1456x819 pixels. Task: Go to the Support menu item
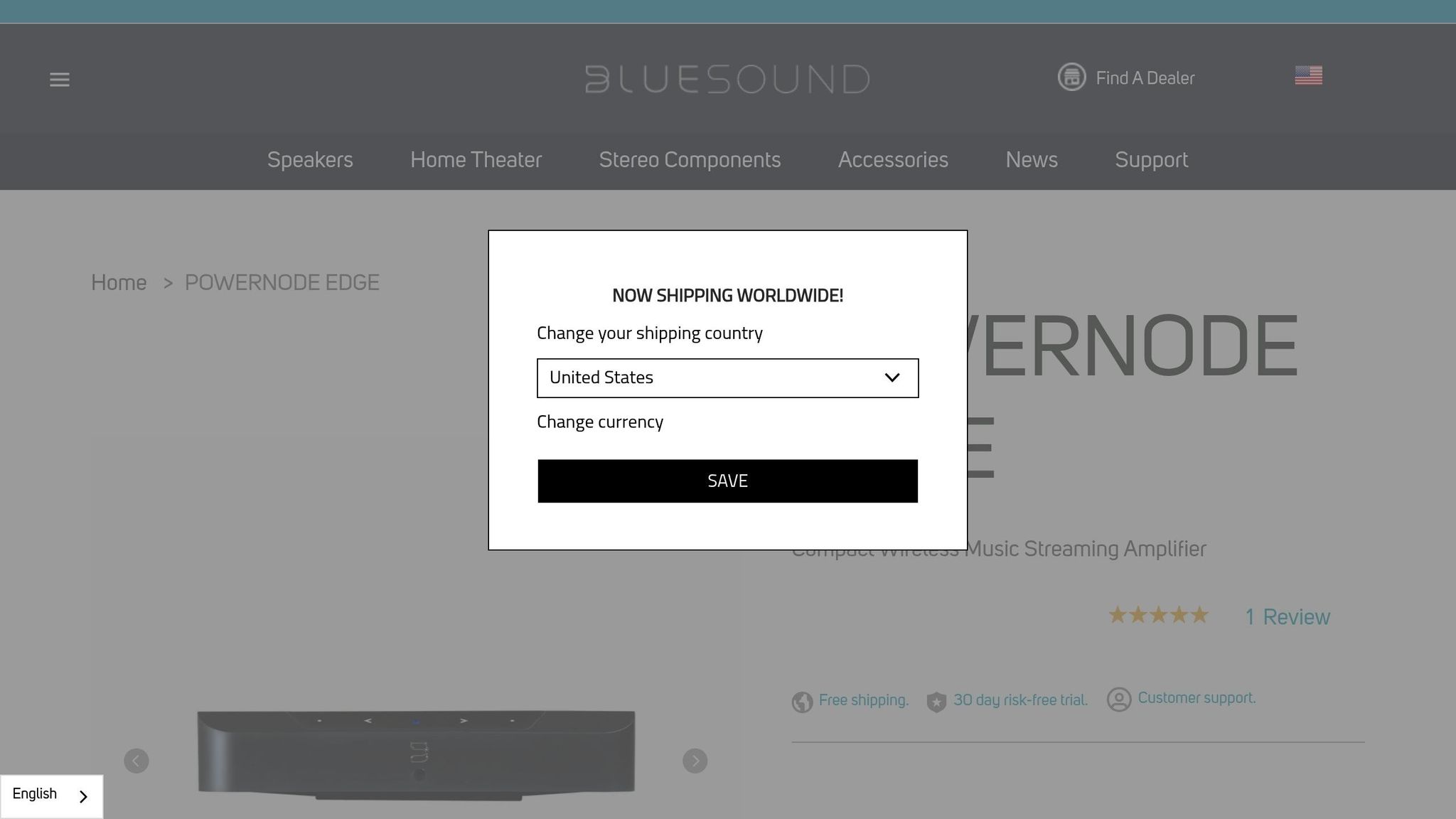(1151, 160)
